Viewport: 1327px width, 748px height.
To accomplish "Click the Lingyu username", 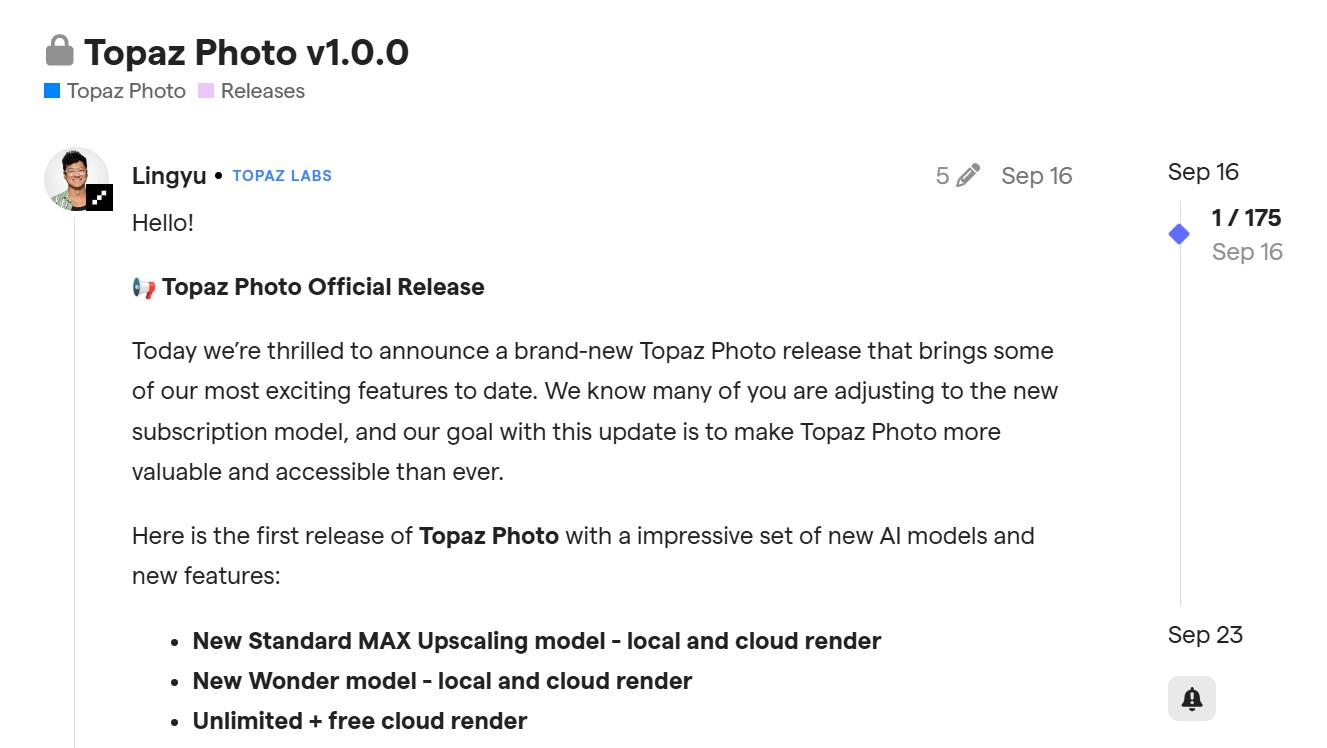I will pyautogui.click(x=169, y=176).
